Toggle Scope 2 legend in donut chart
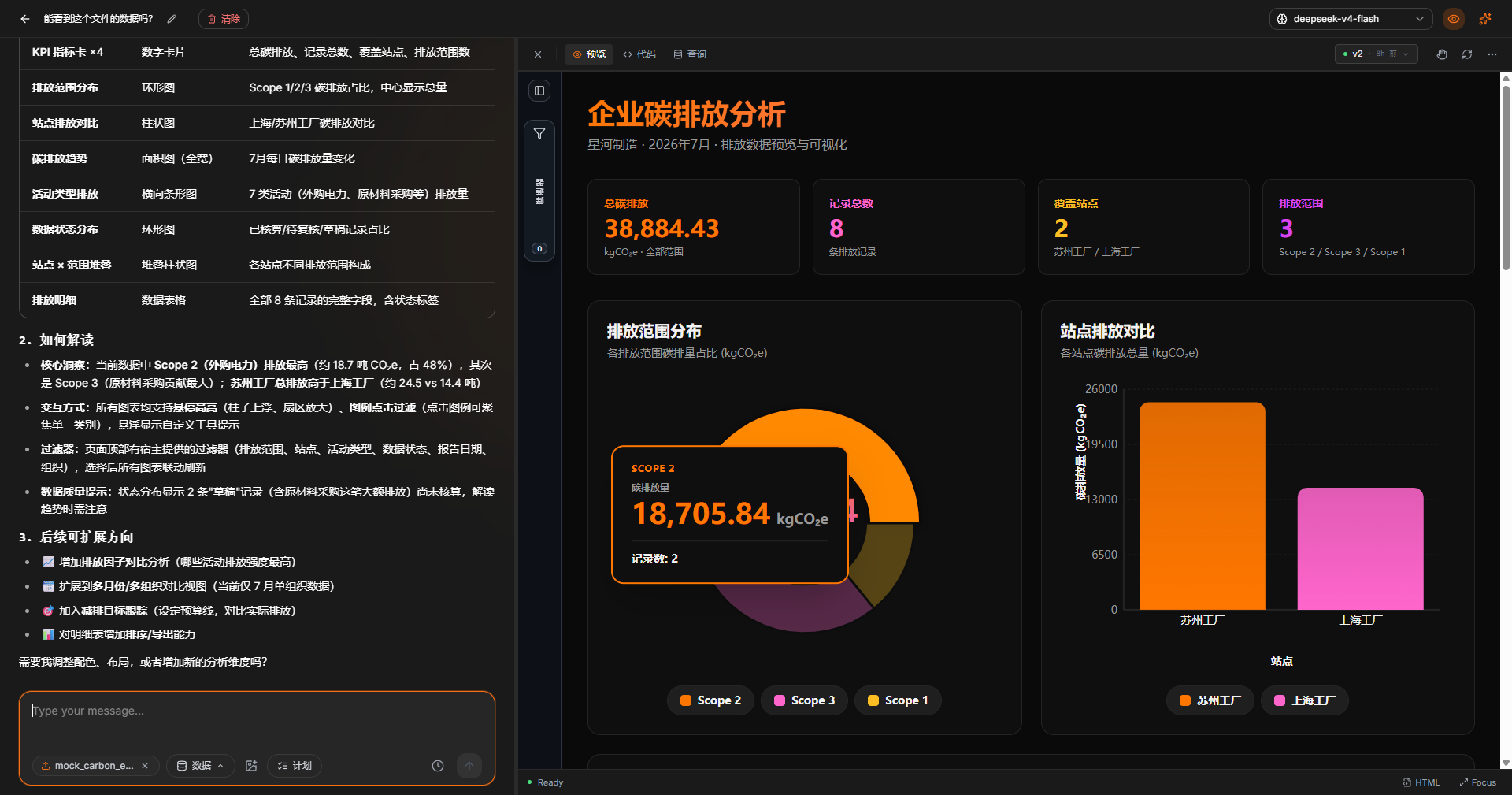 tap(710, 700)
